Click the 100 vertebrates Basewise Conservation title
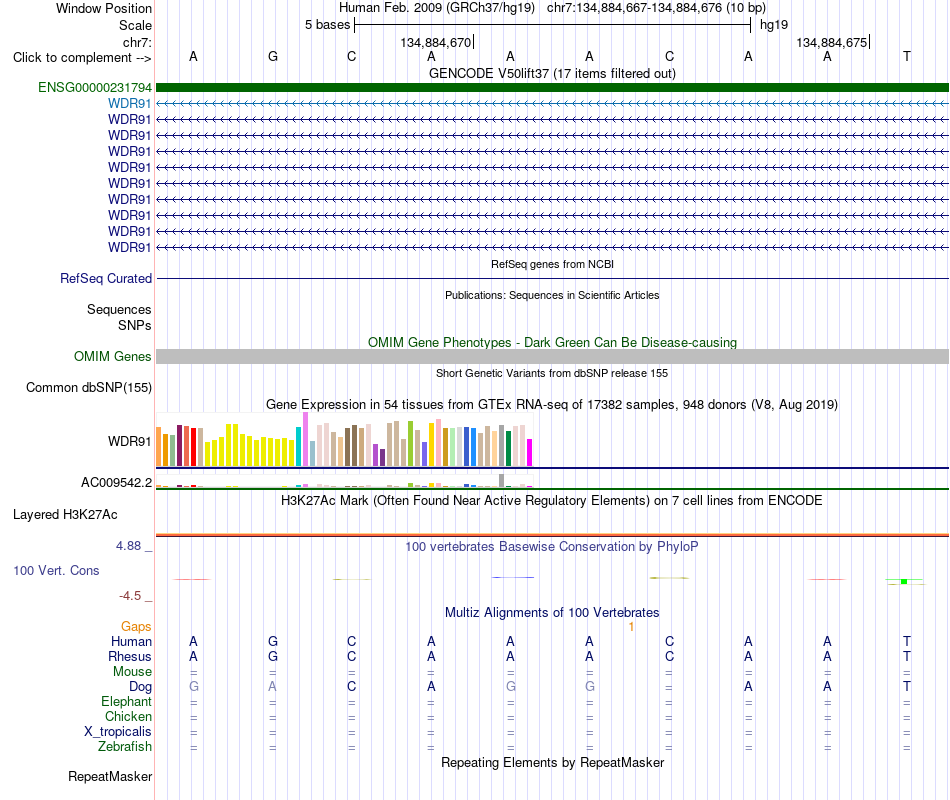 point(551,547)
